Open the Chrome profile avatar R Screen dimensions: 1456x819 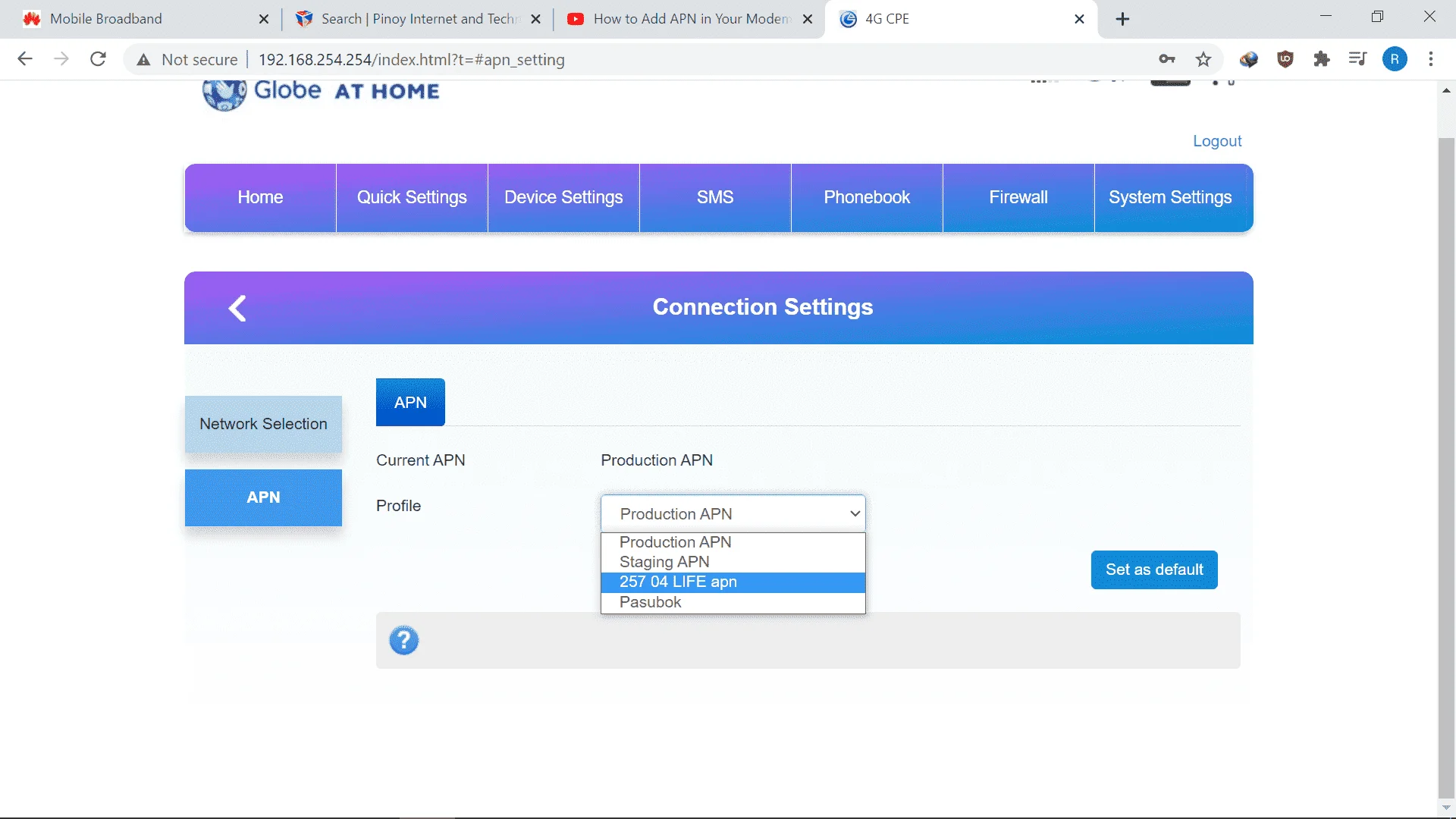1395,59
